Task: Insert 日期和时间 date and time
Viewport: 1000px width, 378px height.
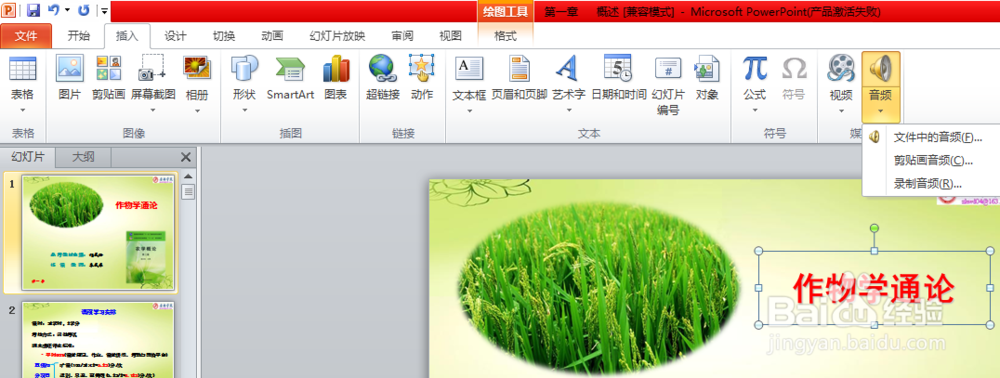Action: pyautogui.click(x=618, y=68)
